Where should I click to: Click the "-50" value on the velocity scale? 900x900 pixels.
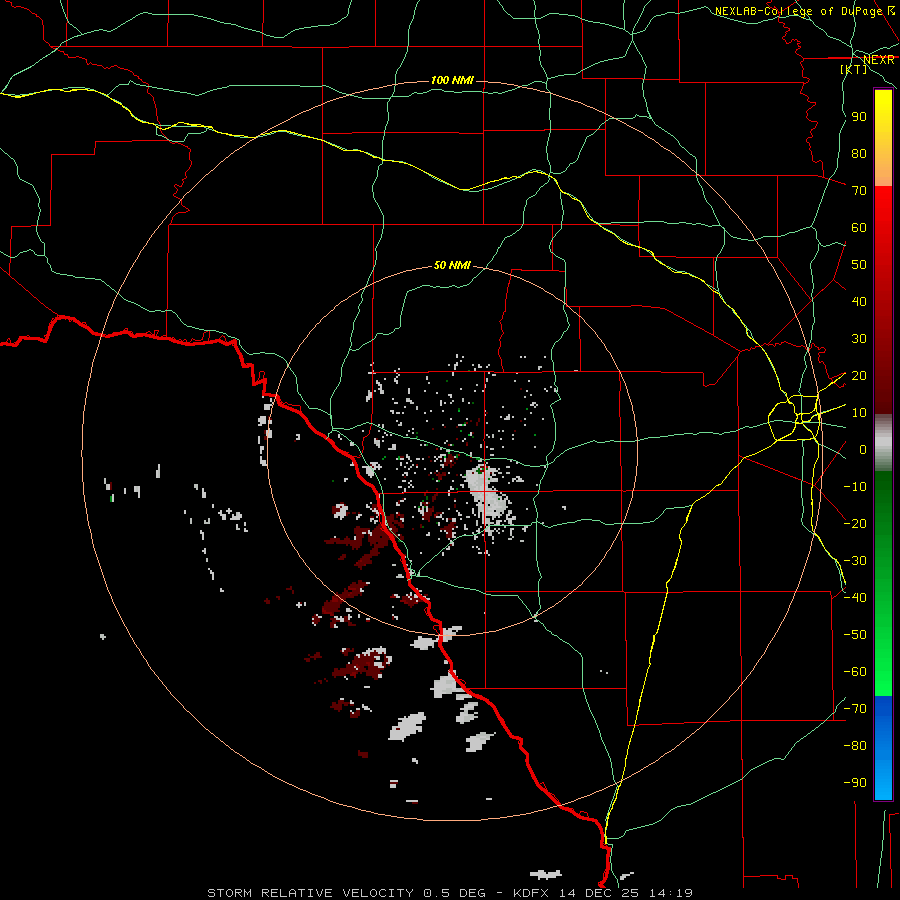click(x=855, y=635)
